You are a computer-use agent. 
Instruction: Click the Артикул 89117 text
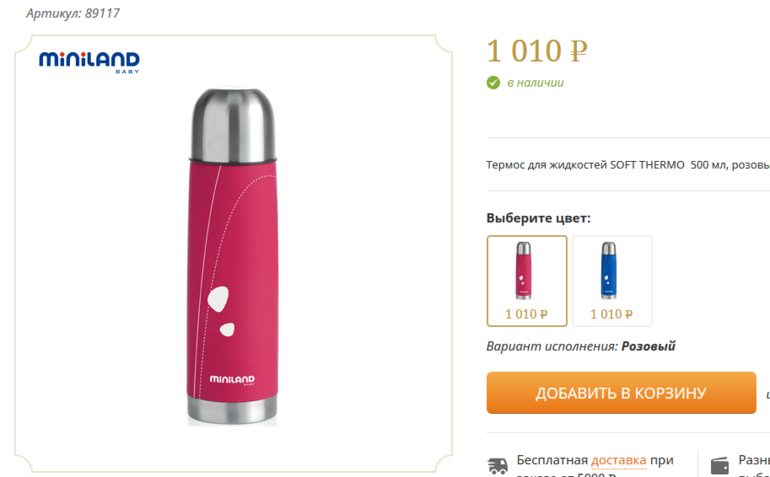click(x=73, y=13)
